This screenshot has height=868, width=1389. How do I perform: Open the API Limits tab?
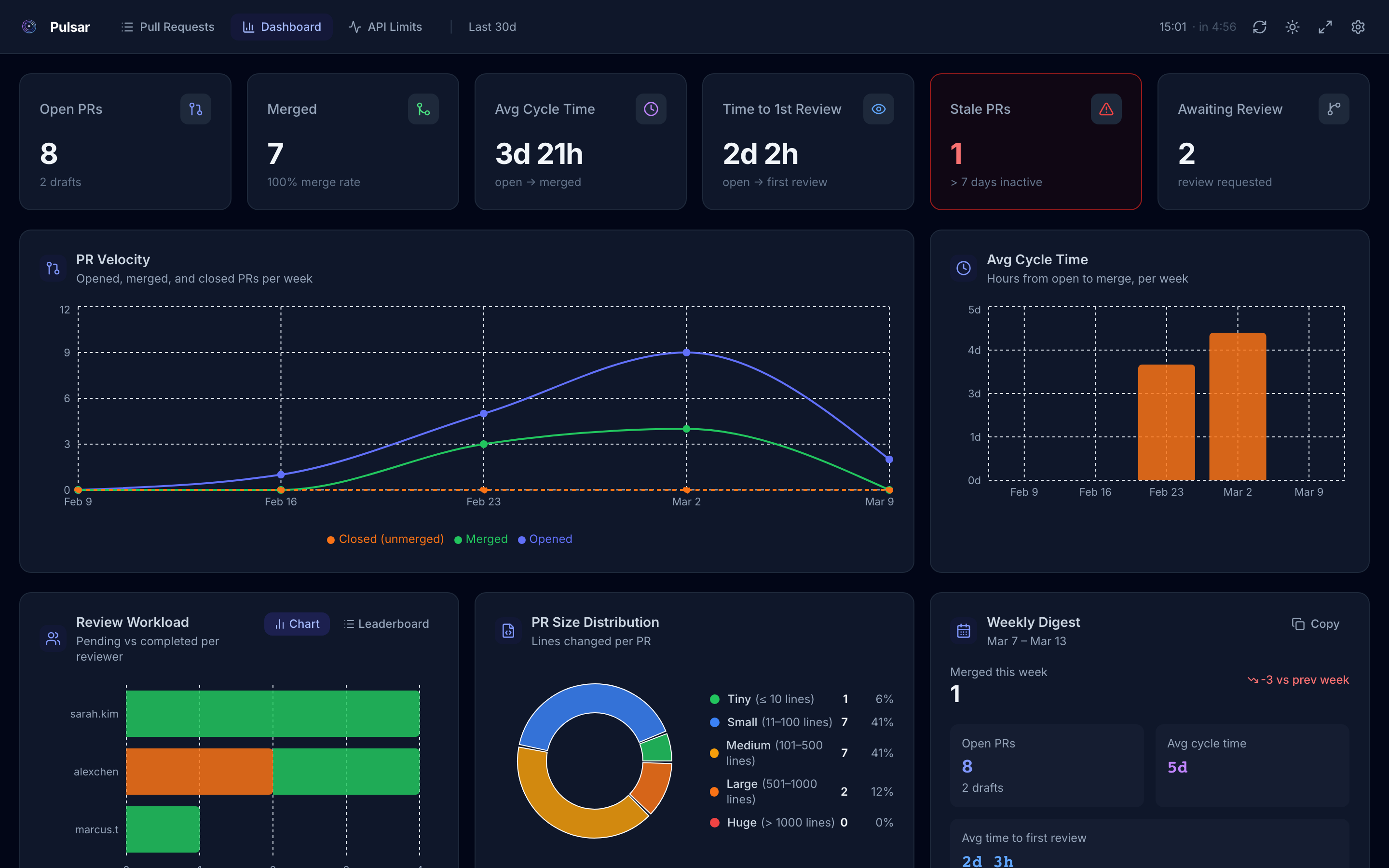pos(385,27)
